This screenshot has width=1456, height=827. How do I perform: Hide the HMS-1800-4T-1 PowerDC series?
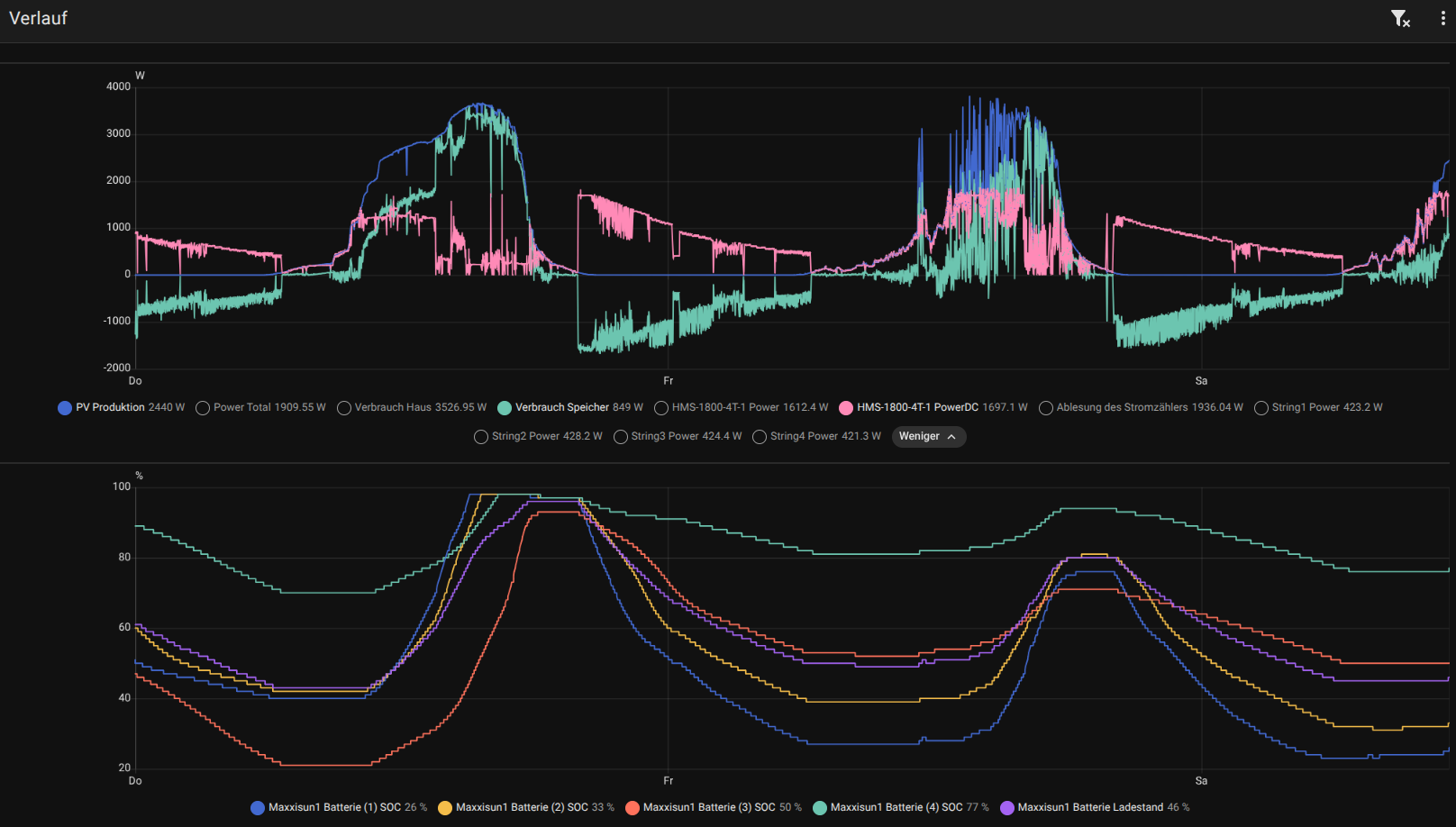click(933, 408)
